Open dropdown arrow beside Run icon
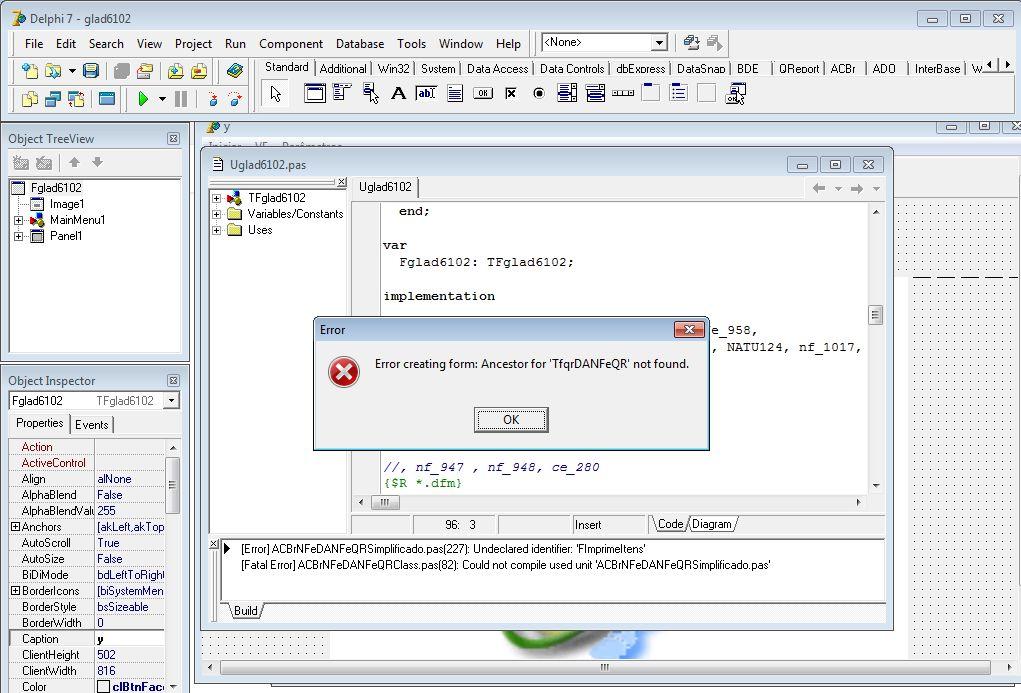 pyautogui.click(x=162, y=99)
